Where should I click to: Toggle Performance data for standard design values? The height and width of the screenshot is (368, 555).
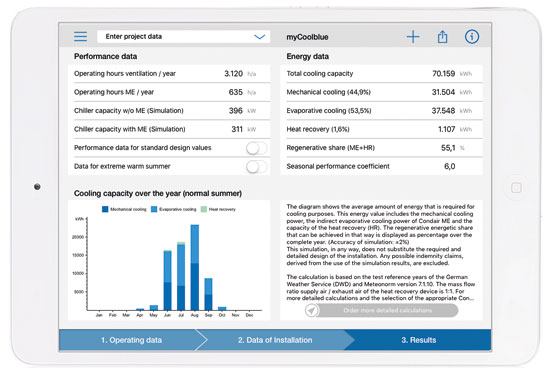click(257, 148)
